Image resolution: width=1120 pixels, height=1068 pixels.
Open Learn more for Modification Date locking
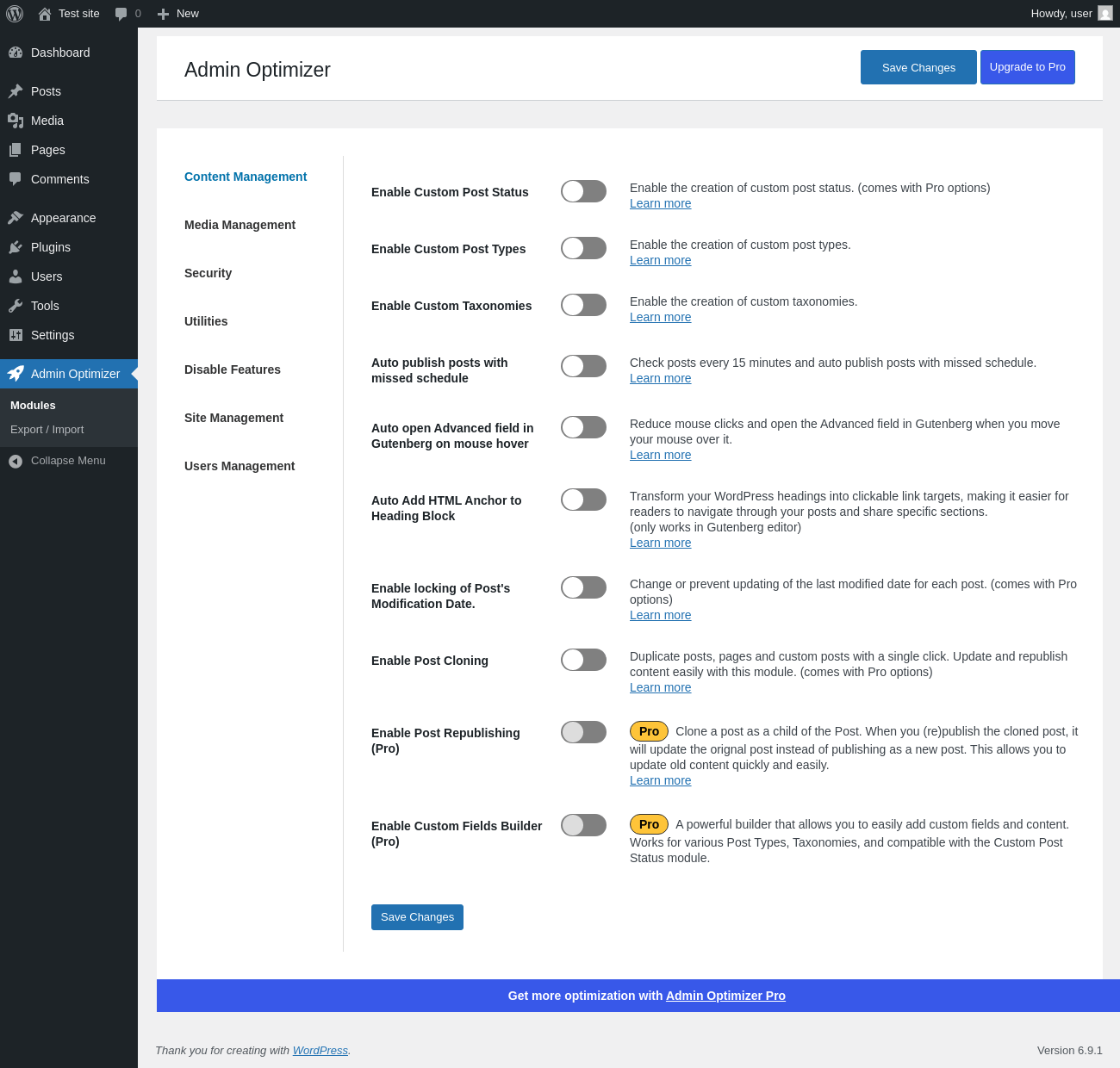tap(660, 615)
